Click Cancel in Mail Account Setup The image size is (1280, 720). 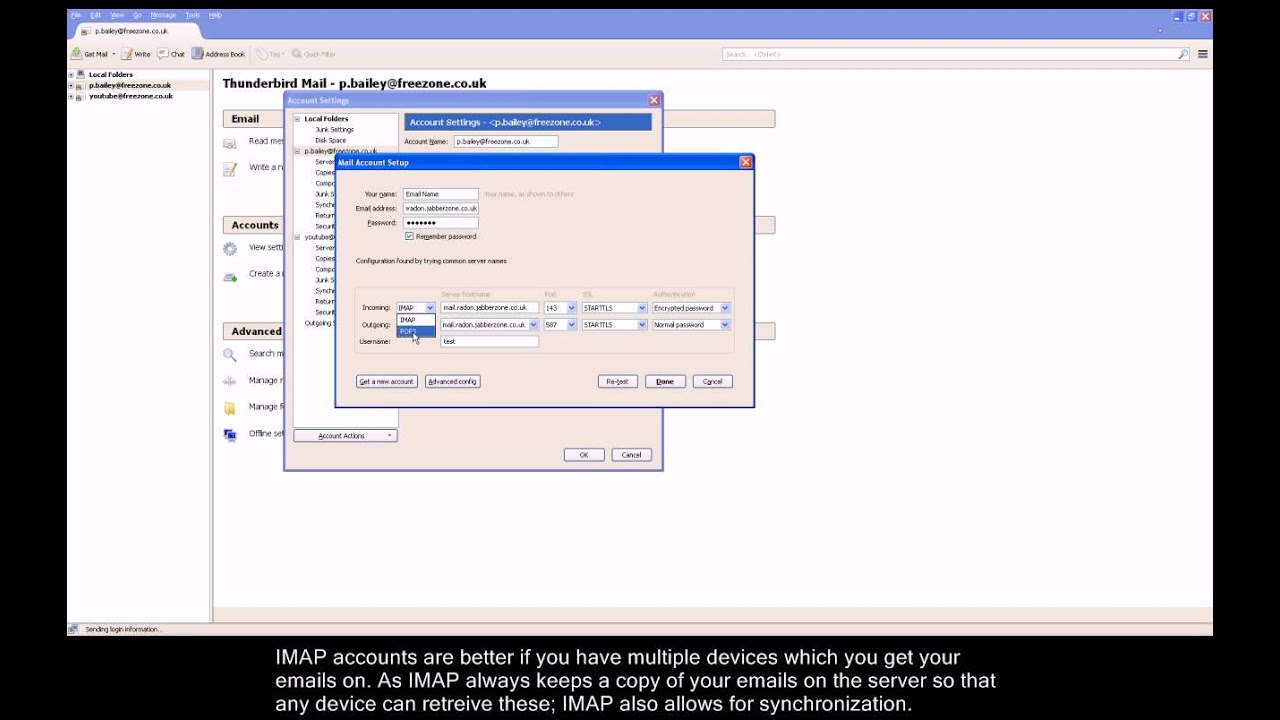712,382
